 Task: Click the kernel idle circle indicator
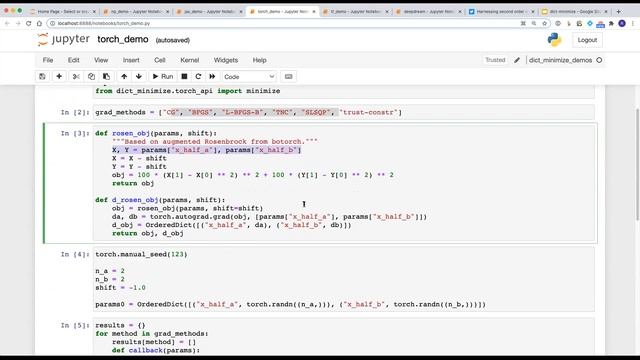click(x=599, y=60)
